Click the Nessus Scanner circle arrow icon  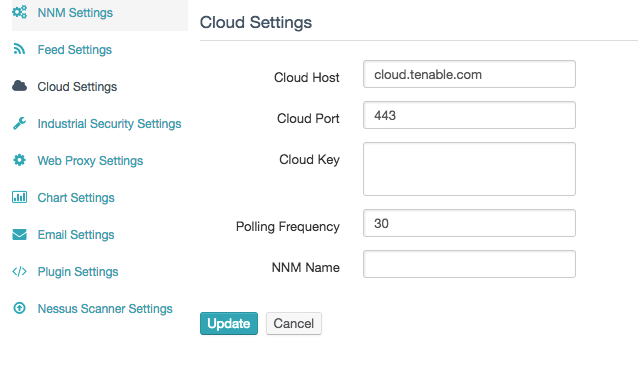pyautogui.click(x=20, y=308)
